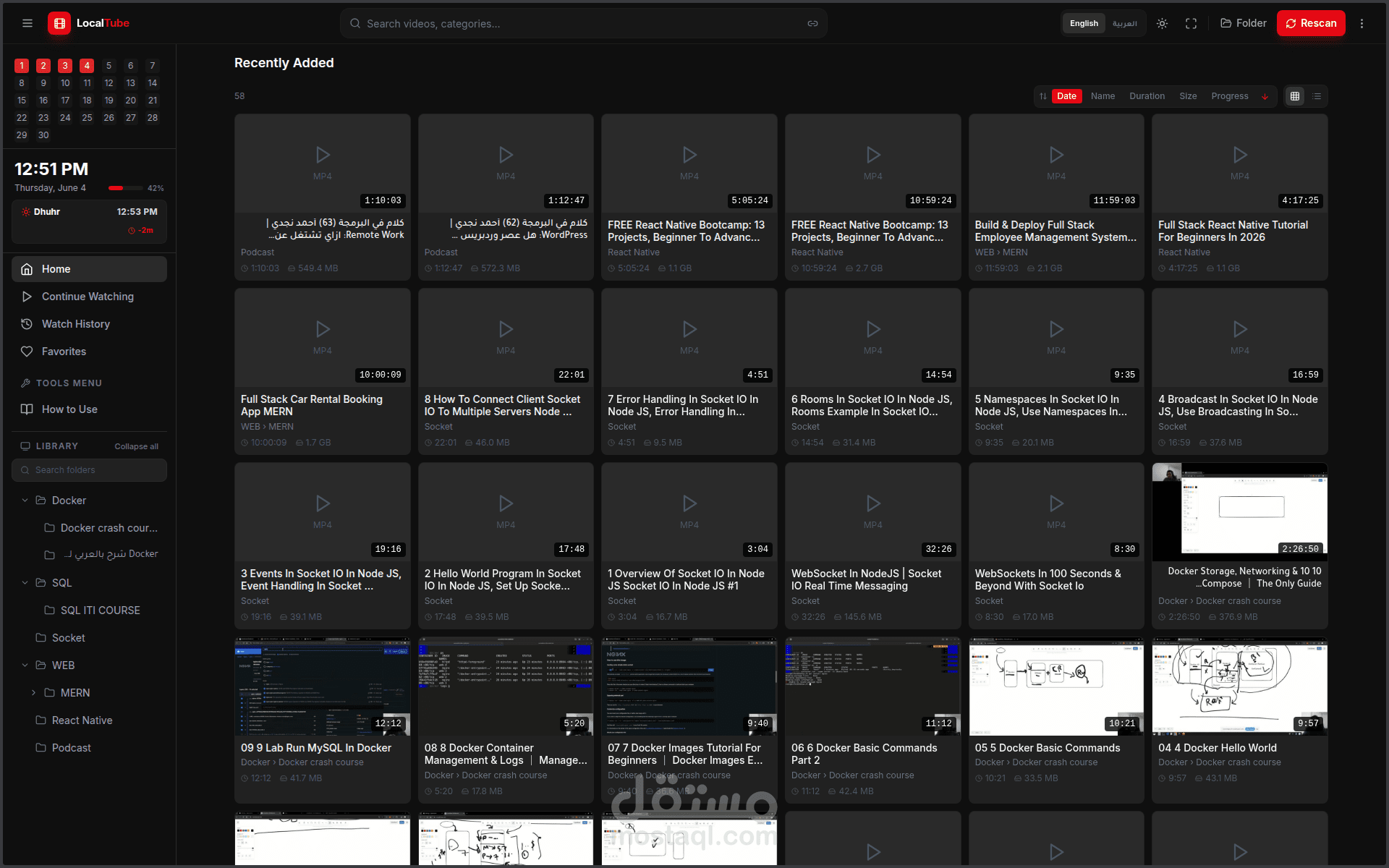Image resolution: width=1389 pixels, height=868 pixels.
Task: Click the day progress bar at 42%
Action: click(x=125, y=188)
